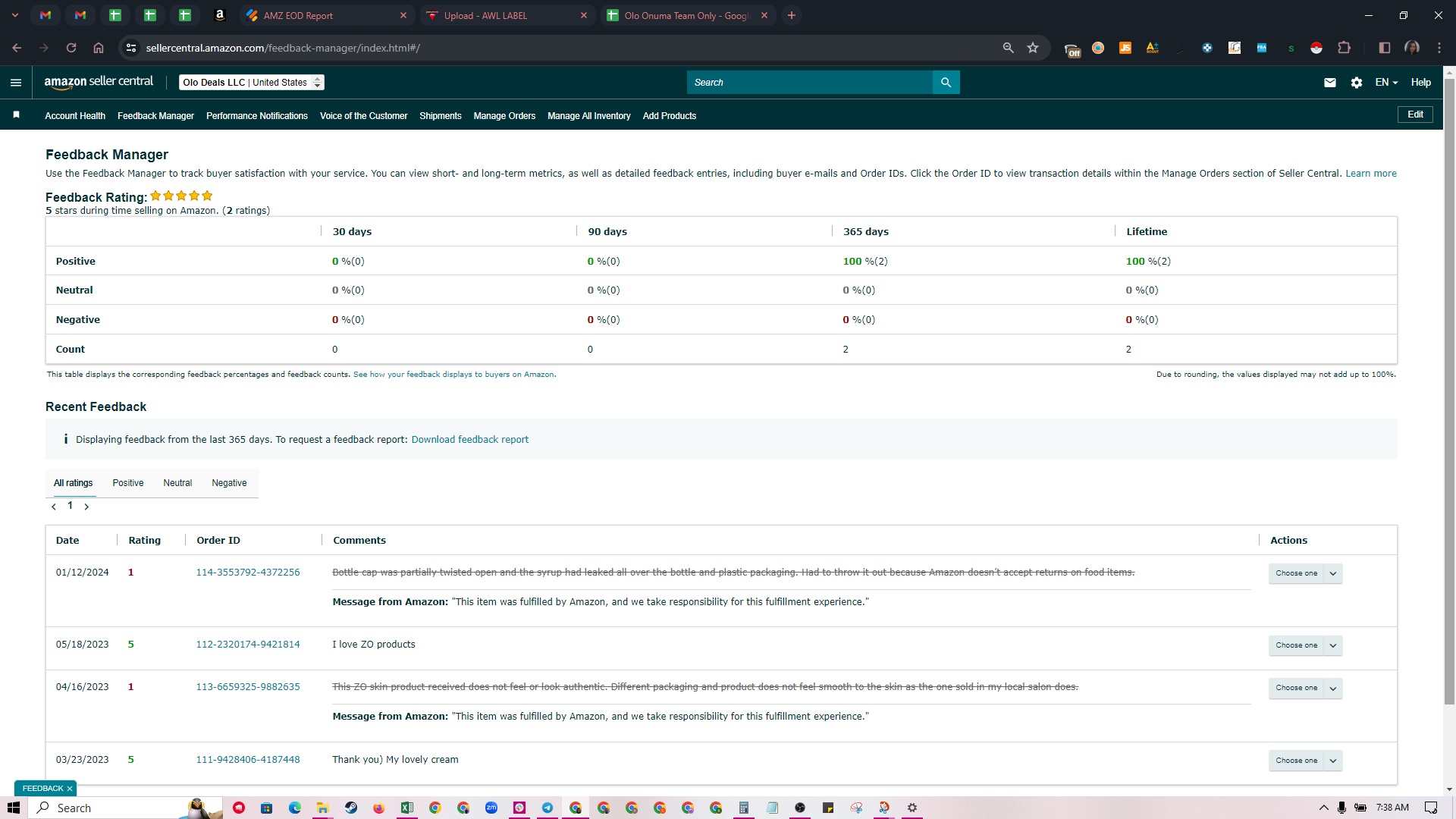
Task: View site information icon in address bar
Action: [131, 48]
